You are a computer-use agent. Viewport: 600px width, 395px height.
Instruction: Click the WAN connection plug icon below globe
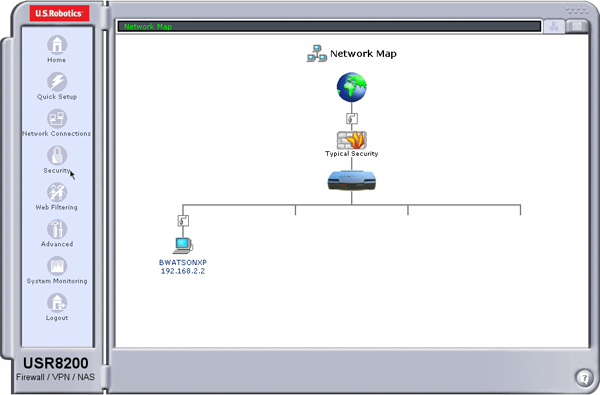pos(352,119)
